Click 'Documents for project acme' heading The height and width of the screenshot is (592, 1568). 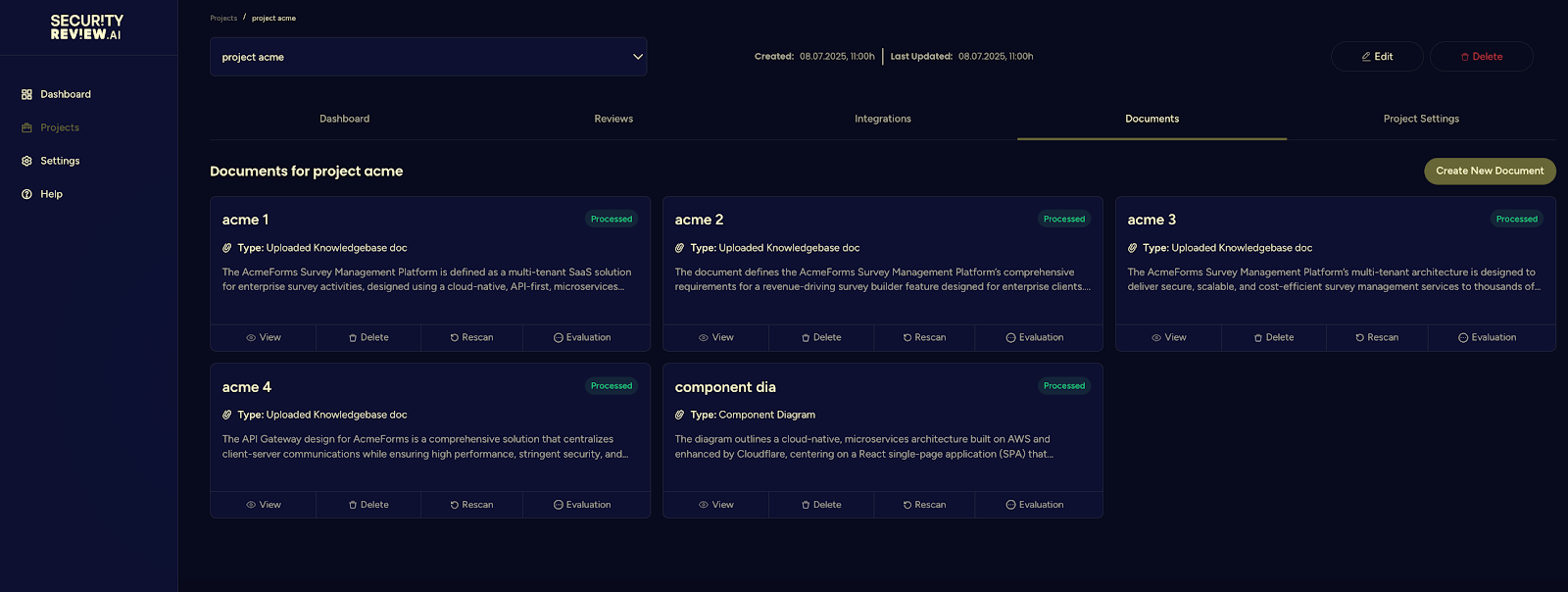[x=306, y=171]
